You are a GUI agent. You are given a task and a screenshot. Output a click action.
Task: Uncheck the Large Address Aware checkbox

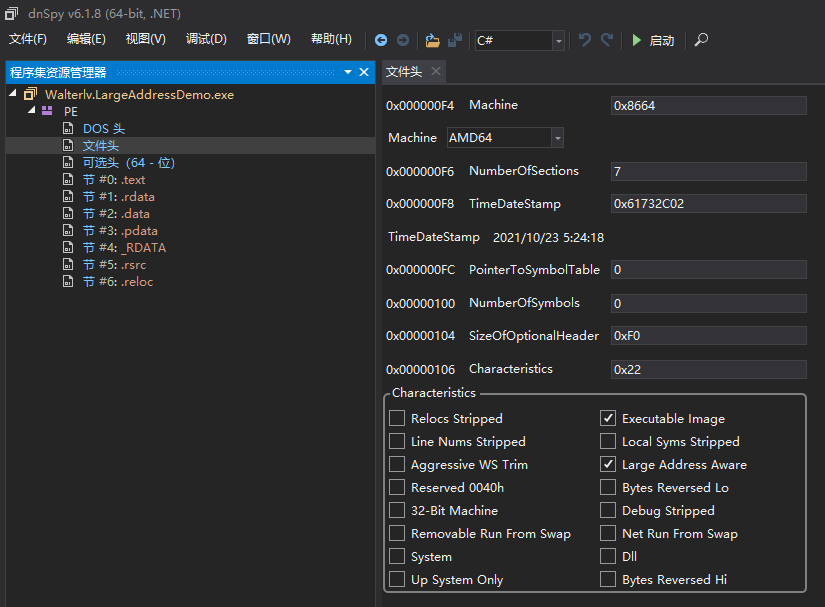608,465
